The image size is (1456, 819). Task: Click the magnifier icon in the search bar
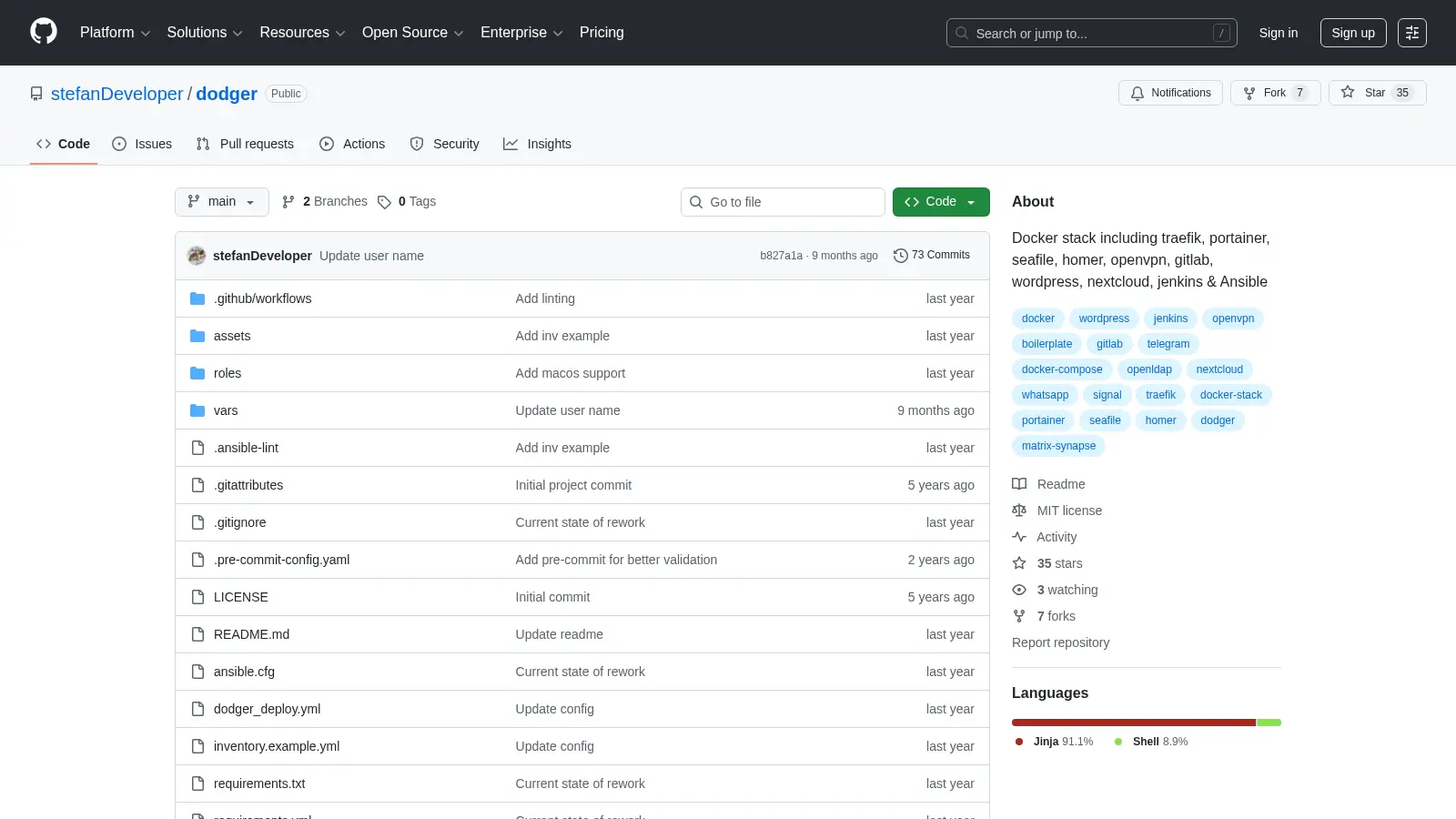(x=962, y=33)
